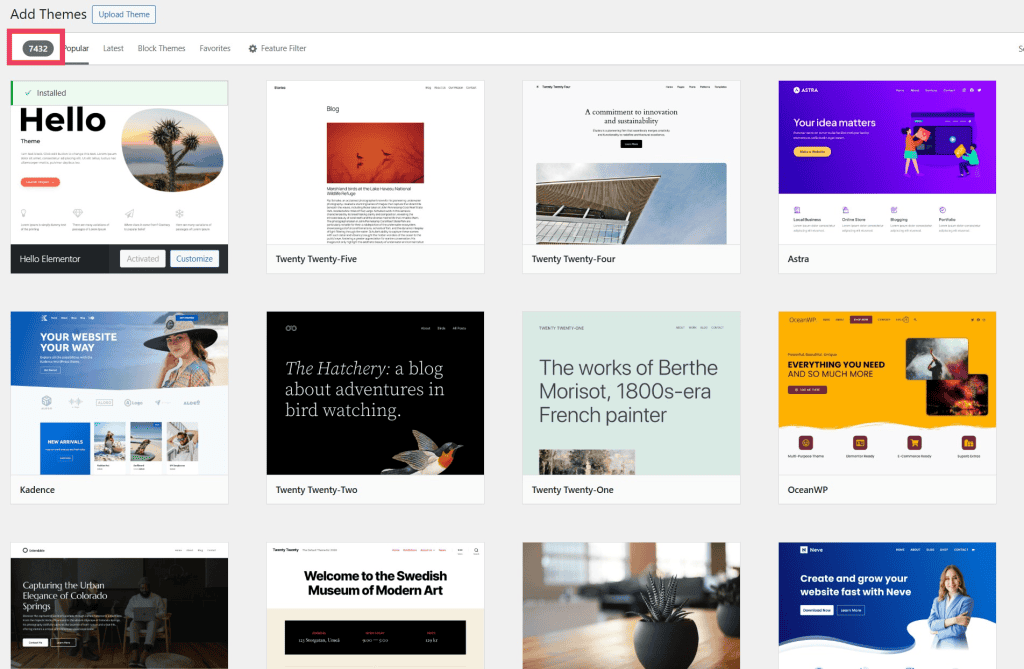Click the OceanWP theme name label
Screen dimensions: 1024x669
[807, 489]
